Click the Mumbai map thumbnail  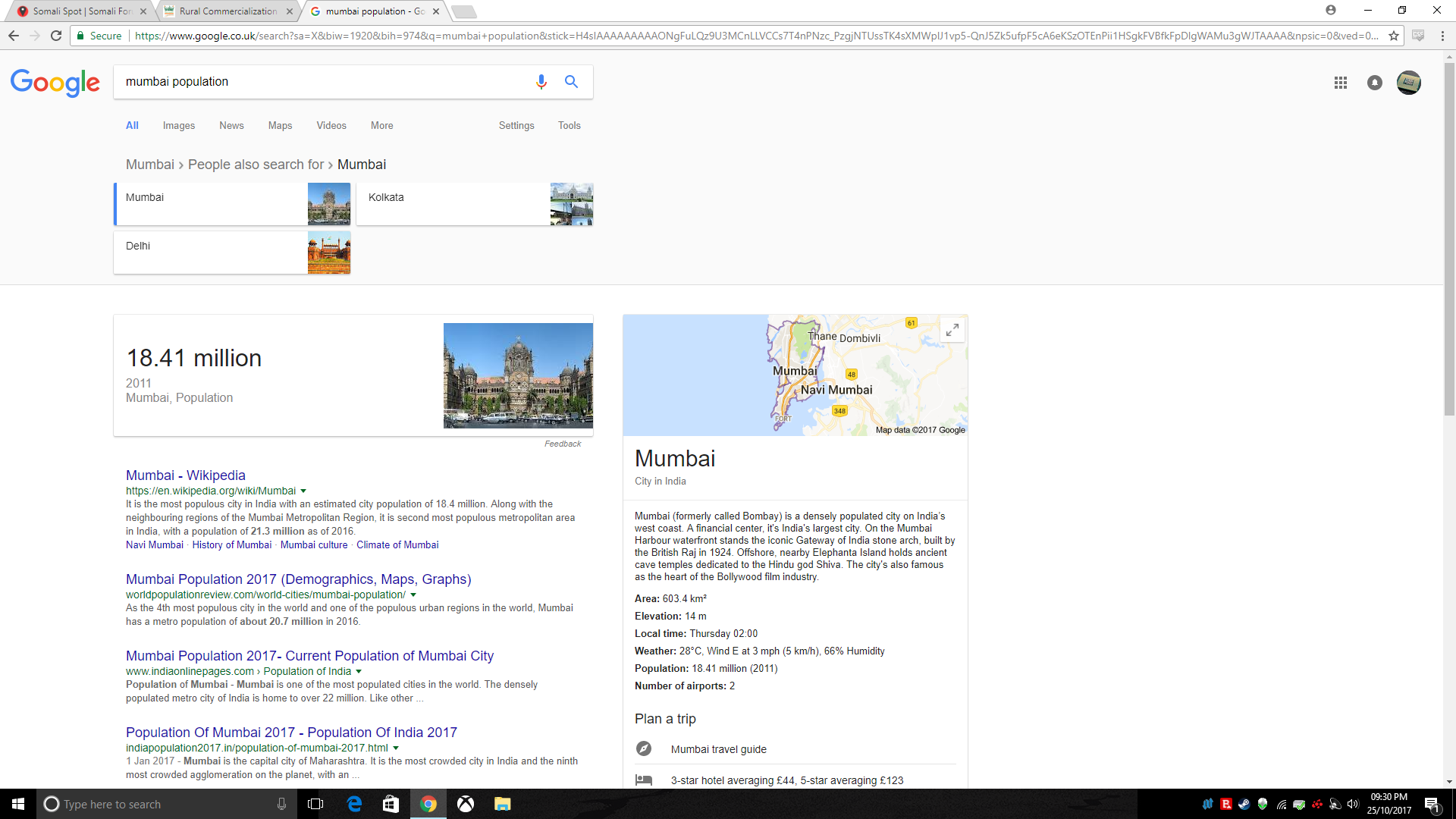coord(795,375)
